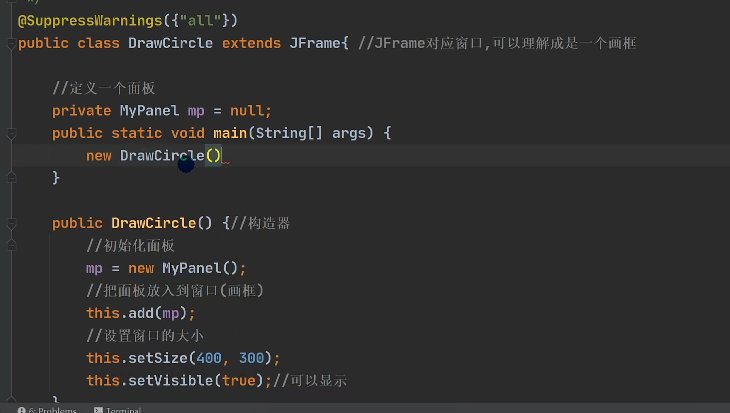Open the 6: Problems tool window tab
This screenshot has height=413, width=730.
point(47,410)
